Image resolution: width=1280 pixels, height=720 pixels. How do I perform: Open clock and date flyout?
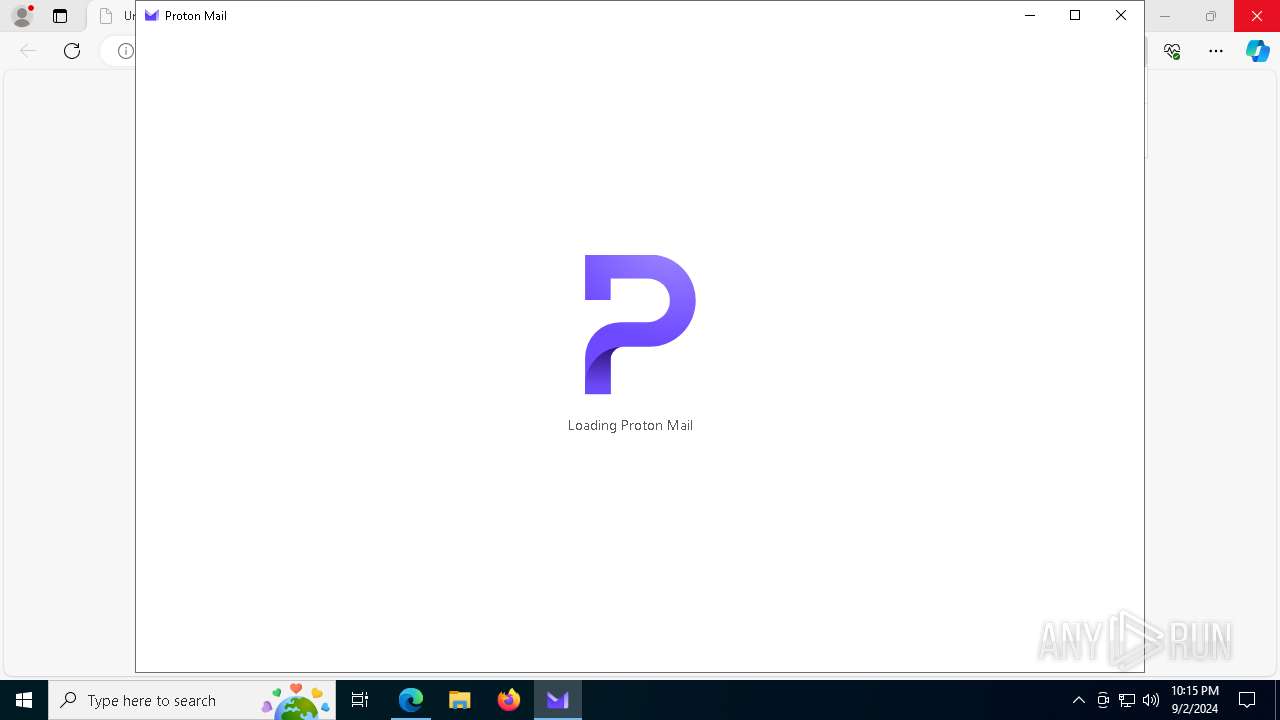[1195, 700]
